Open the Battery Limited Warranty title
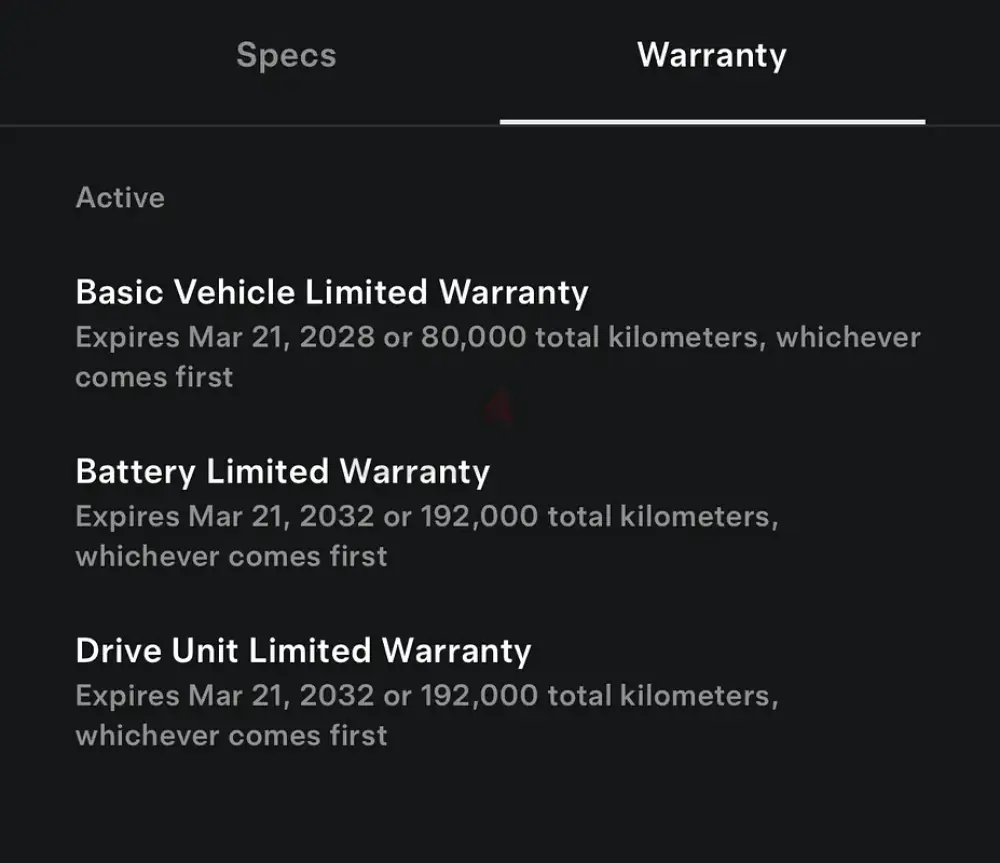The width and height of the screenshot is (1000, 863). (x=283, y=471)
